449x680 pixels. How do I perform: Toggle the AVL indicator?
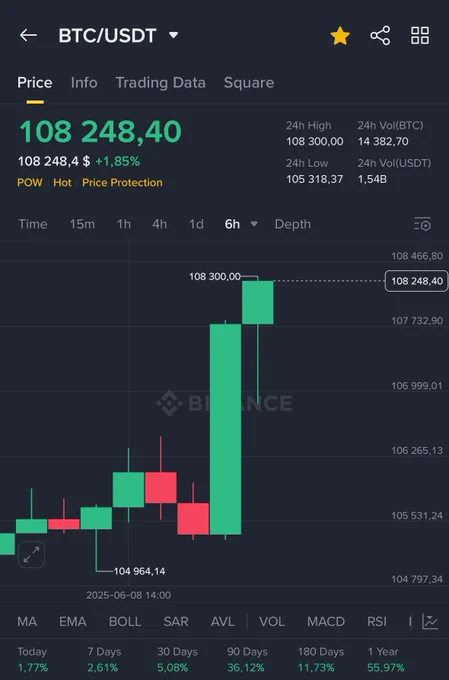222,621
